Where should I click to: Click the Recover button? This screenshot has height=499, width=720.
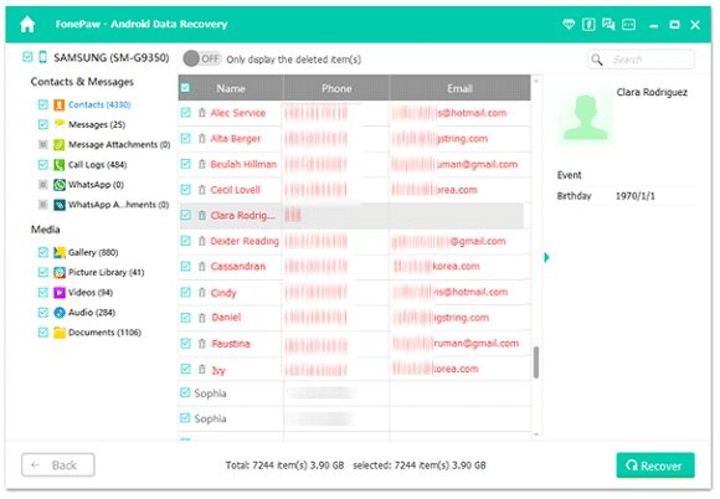[x=655, y=466]
